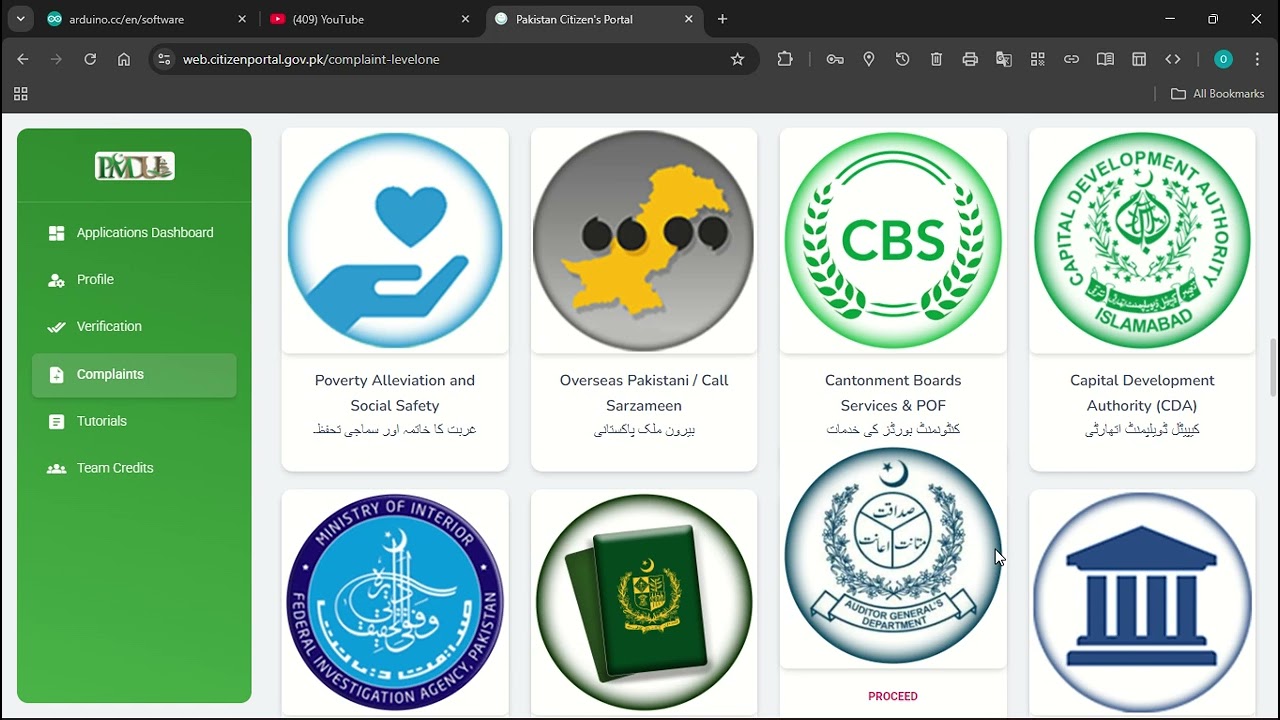Image resolution: width=1280 pixels, height=720 pixels.
Task: Click PROCEED under the Auditor General card
Action: pos(893,696)
